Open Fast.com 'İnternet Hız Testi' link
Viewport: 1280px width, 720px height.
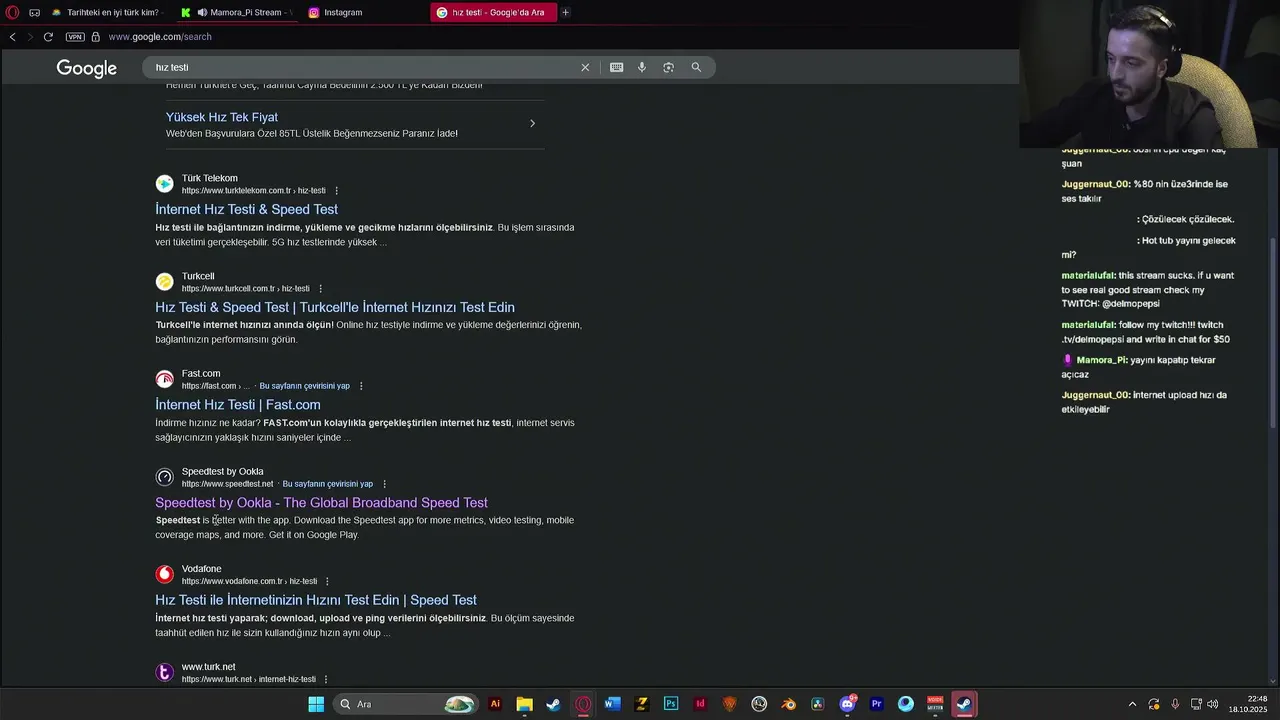click(238, 405)
